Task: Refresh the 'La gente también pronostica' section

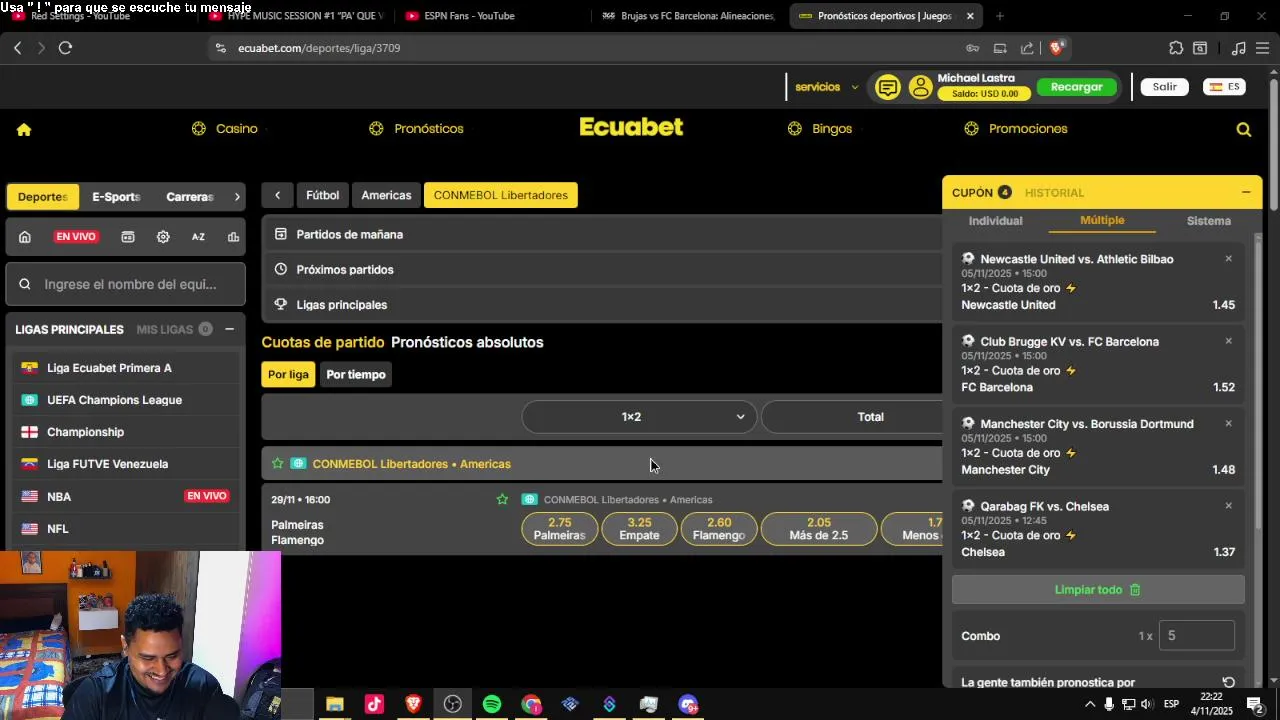Action: [x=1229, y=682]
